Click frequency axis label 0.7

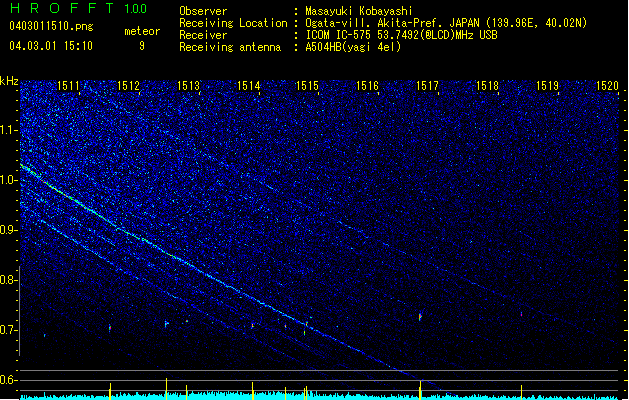[x=9, y=330]
